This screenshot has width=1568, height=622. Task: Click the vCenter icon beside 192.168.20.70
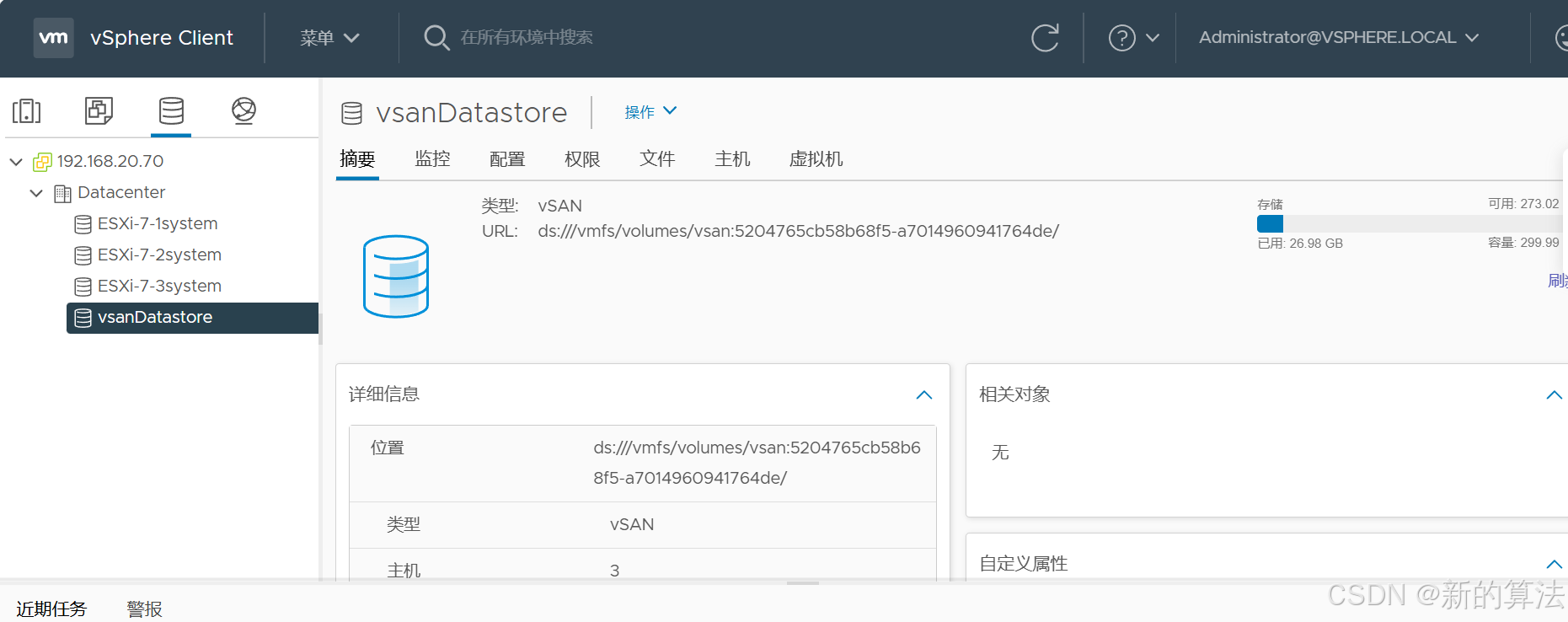click(42, 162)
